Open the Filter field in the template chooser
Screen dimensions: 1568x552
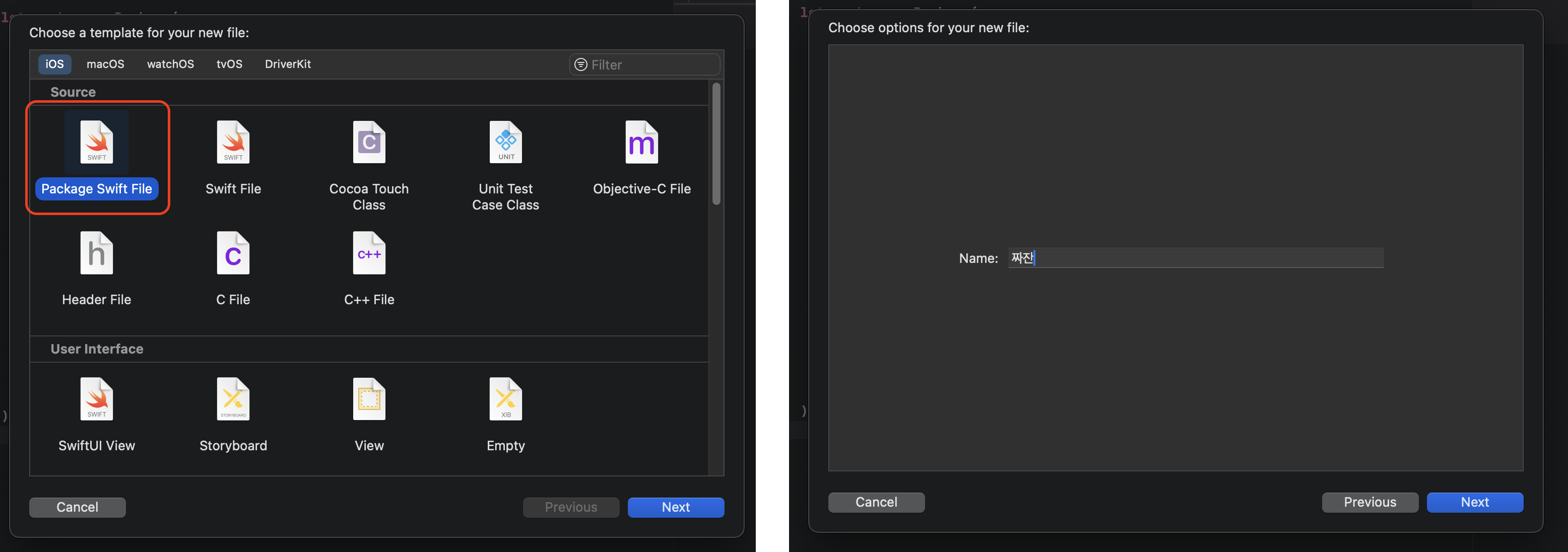coord(644,64)
